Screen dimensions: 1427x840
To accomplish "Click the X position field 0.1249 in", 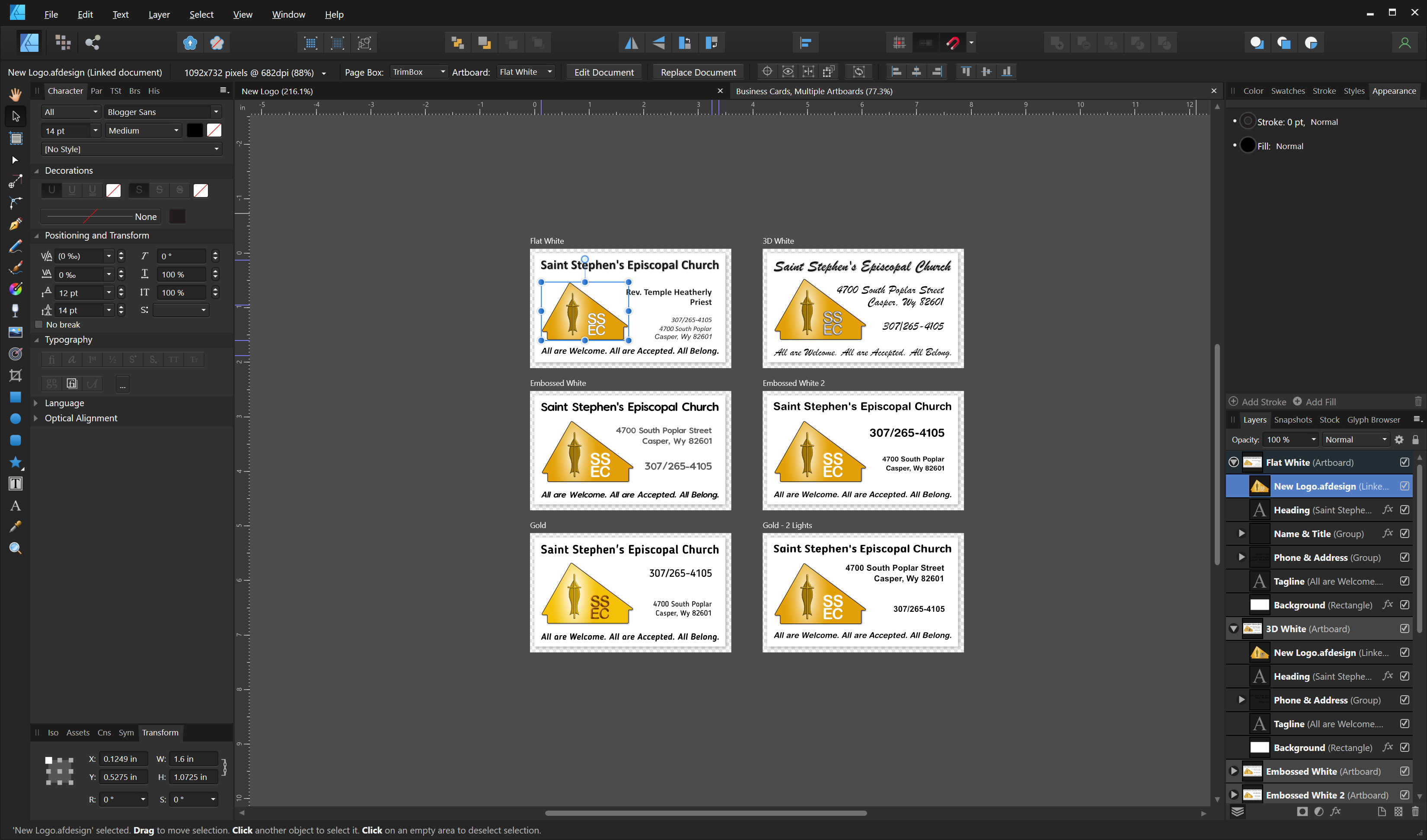I will (x=123, y=758).
